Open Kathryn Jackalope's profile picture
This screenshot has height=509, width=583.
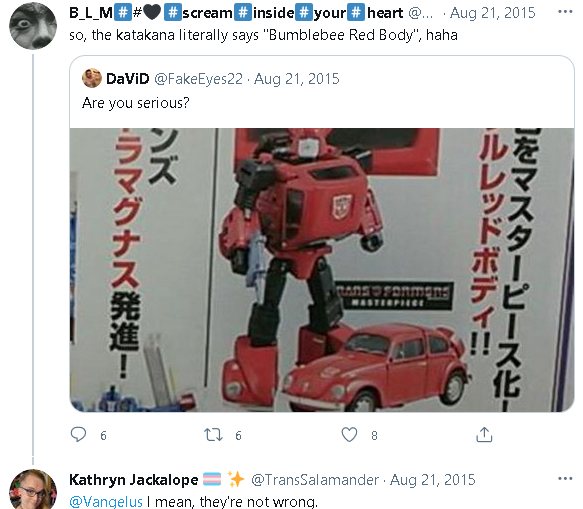coord(33,490)
